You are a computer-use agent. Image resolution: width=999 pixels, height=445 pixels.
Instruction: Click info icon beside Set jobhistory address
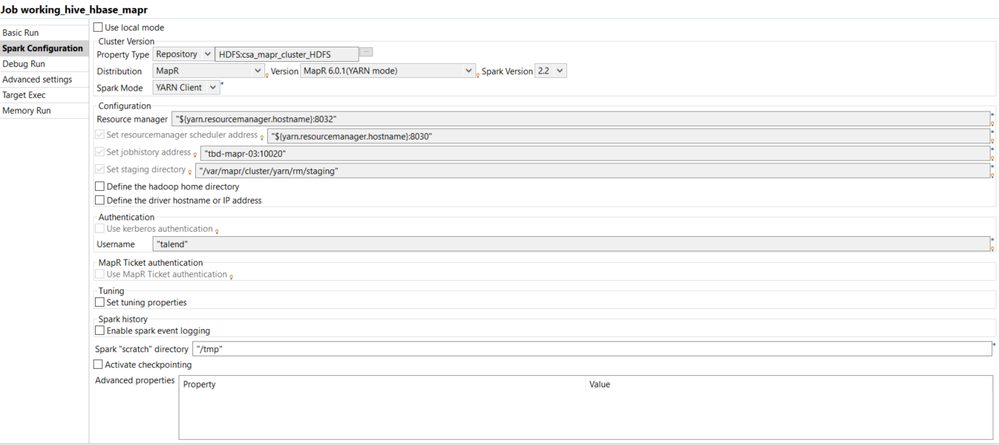[195, 154]
